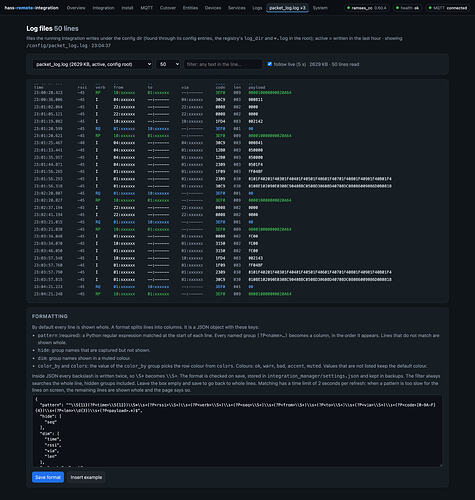Click the via column header
Screen dimensions: 475x500
tap(185, 87)
